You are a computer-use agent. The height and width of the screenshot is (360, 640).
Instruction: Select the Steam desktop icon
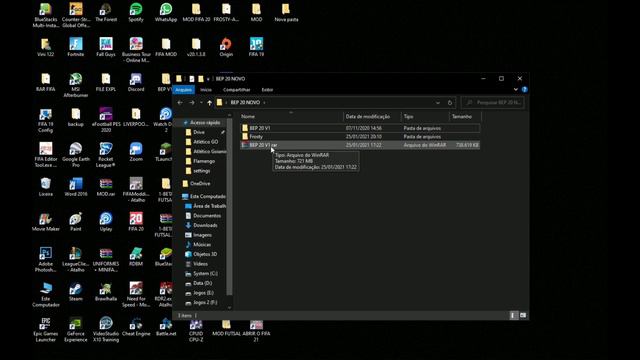76,291
